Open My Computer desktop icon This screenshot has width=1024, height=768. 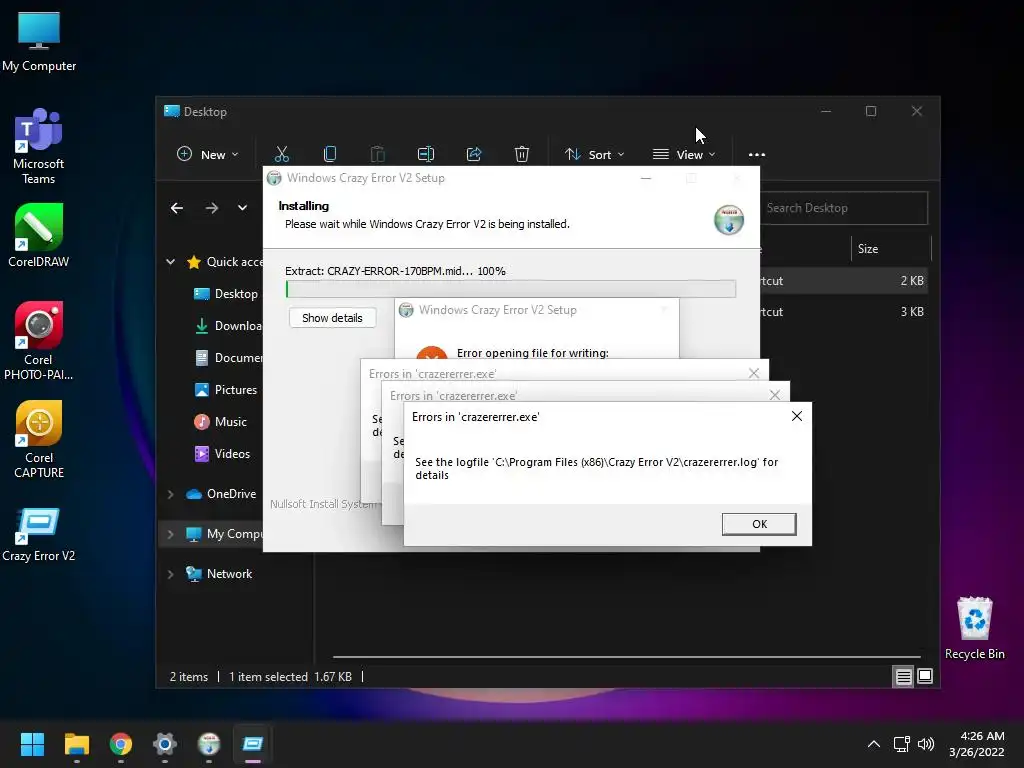pos(39,41)
